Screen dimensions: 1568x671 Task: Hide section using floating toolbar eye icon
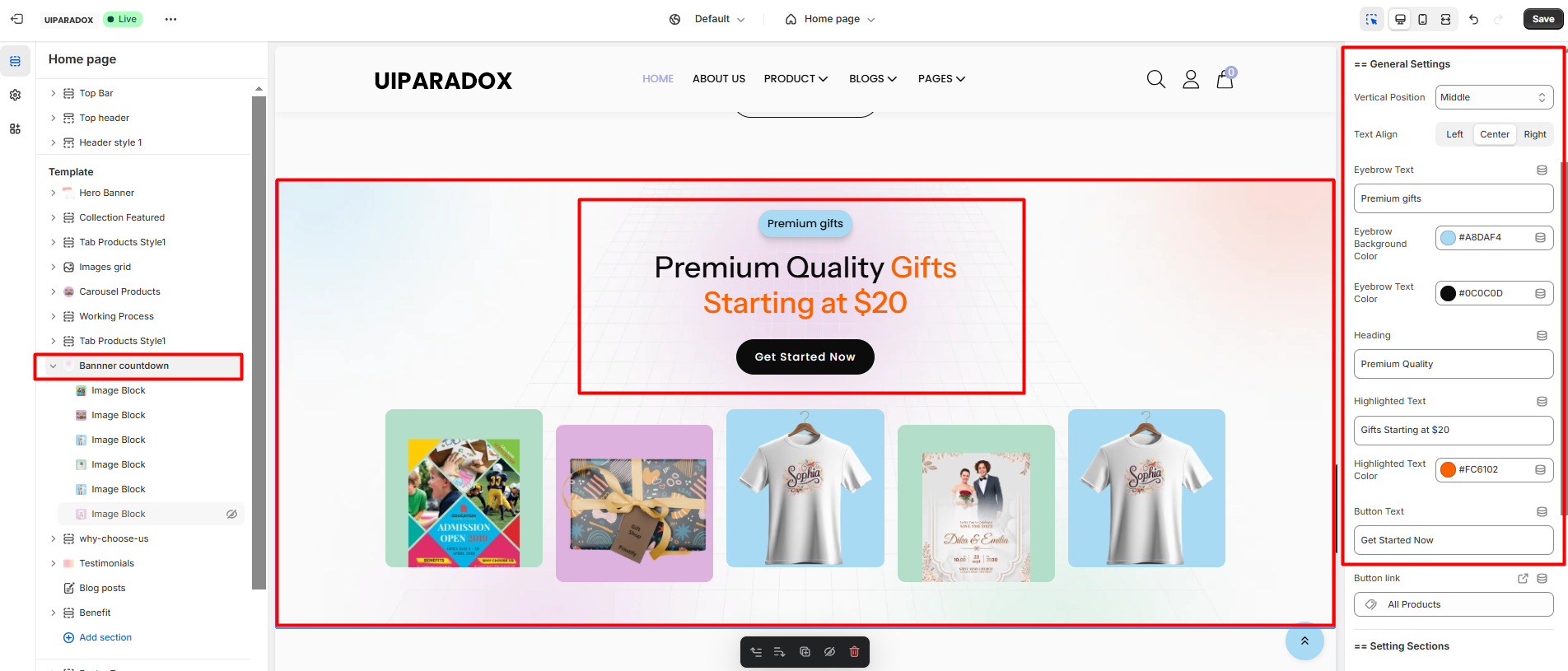point(829,652)
